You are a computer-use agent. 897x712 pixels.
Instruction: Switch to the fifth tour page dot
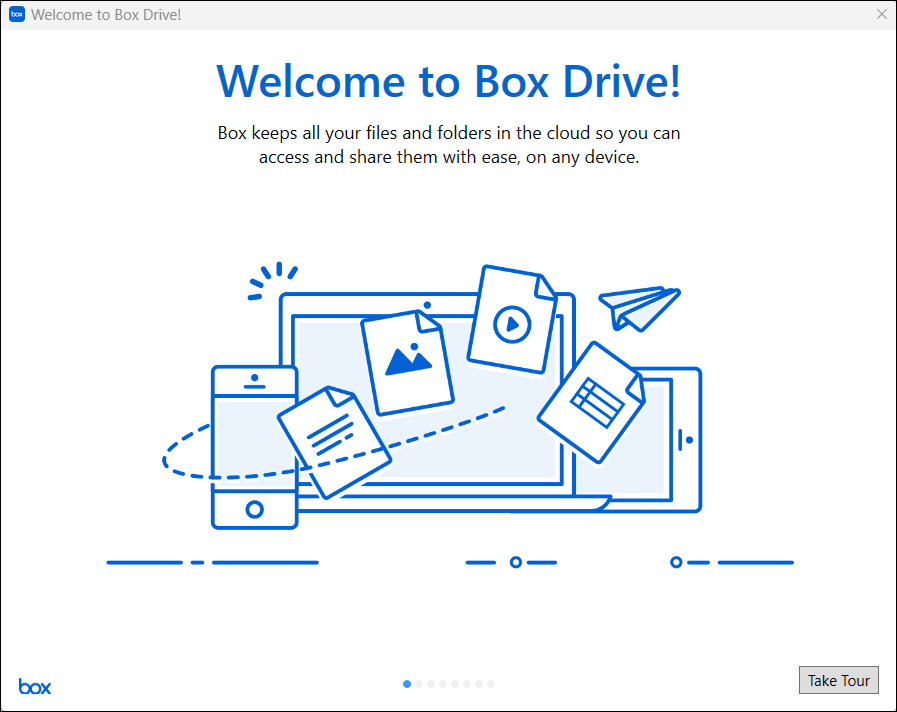pos(455,684)
